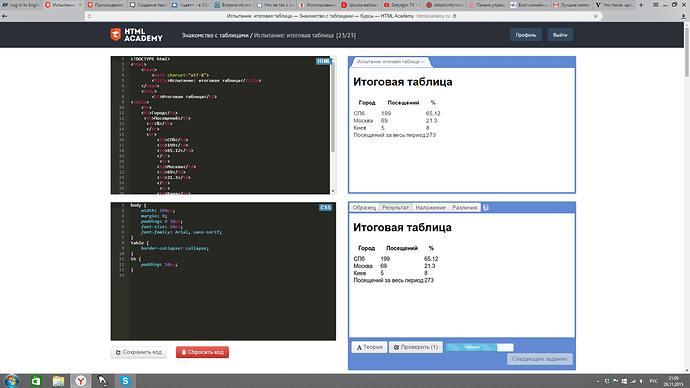Switch to the Школа вебмастеров browser tab
This screenshot has height=388, width=690.
(359, 5)
